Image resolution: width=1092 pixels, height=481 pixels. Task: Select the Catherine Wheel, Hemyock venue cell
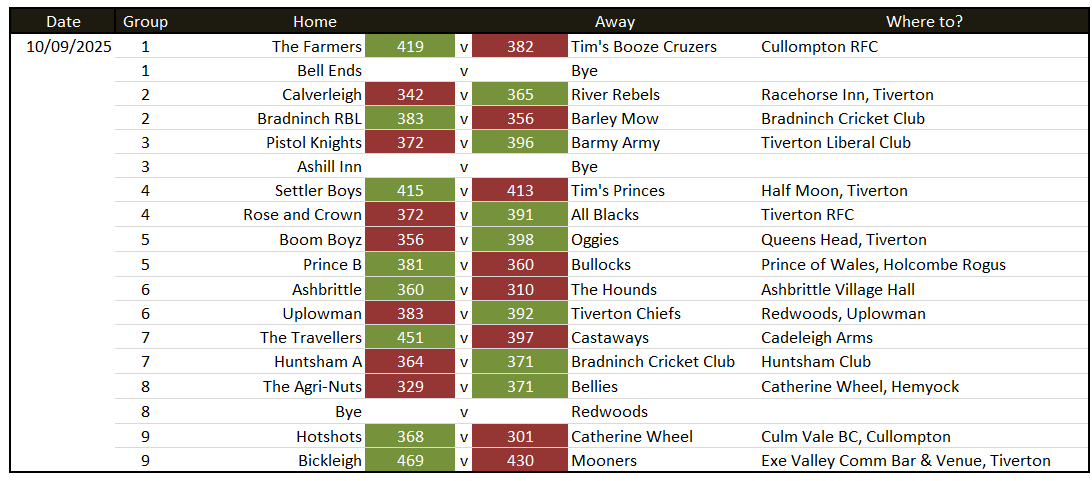pos(860,387)
